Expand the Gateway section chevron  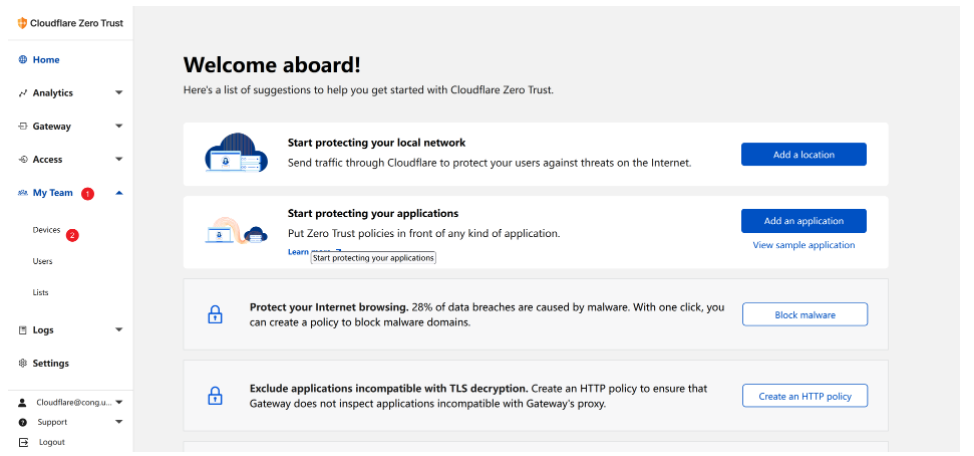point(119,127)
